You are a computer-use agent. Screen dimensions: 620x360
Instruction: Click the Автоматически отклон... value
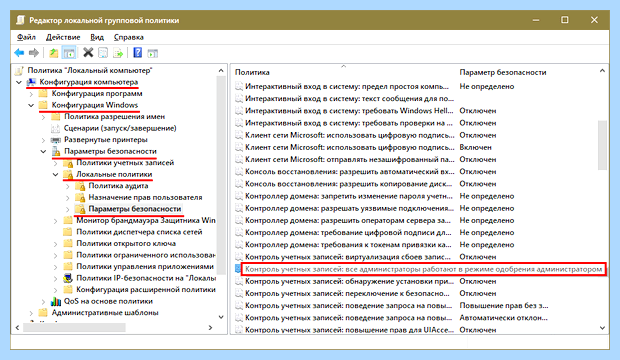503,318
